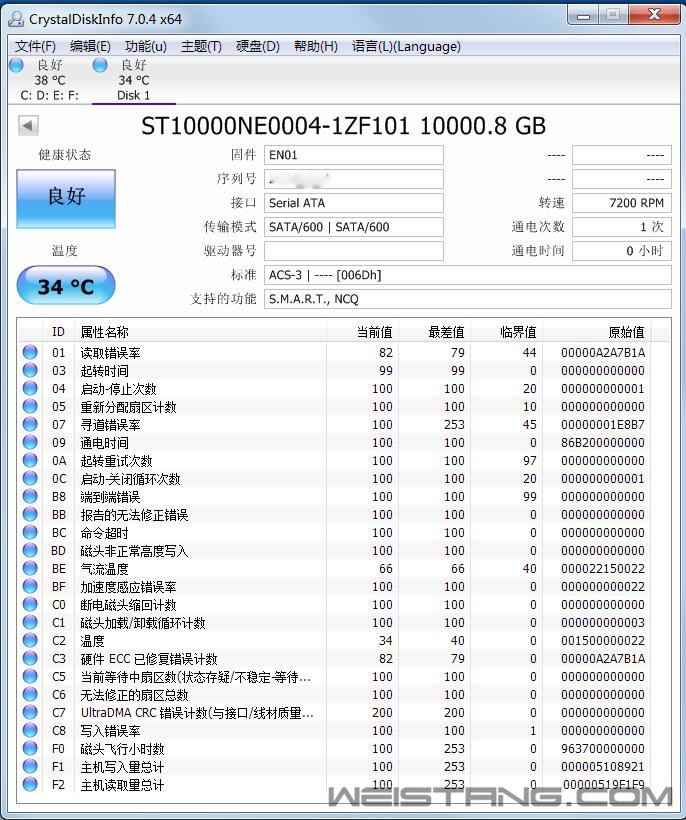Image resolution: width=686 pixels, height=820 pixels.
Task: Click the power on hours field 0 小时
Action: point(622,251)
